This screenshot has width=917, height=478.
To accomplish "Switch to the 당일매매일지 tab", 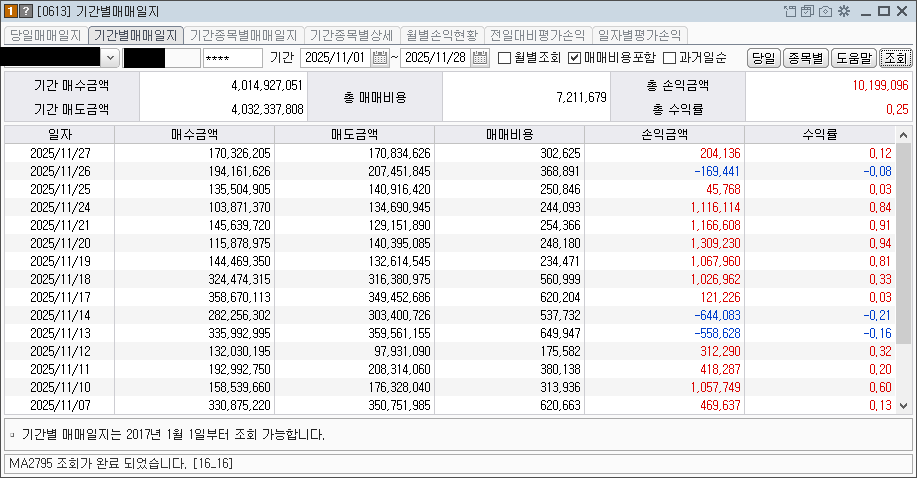I will tap(45, 35).
